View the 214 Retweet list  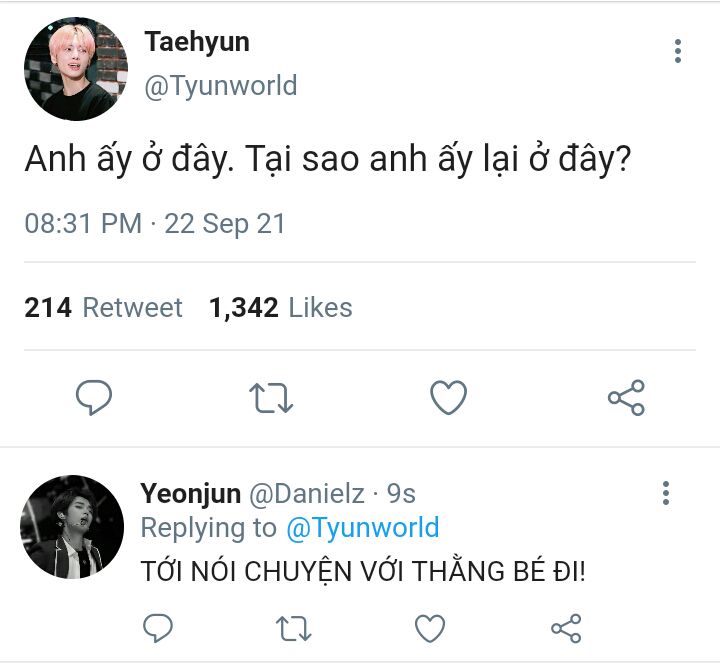coord(103,307)
